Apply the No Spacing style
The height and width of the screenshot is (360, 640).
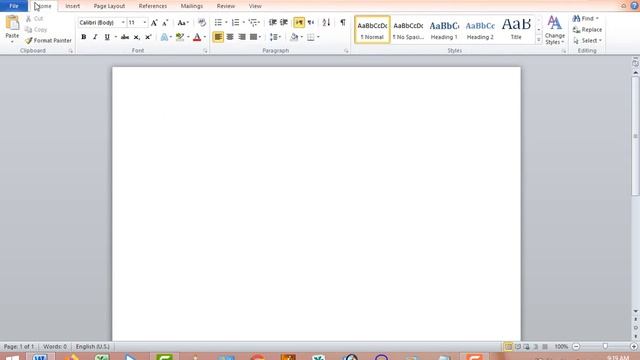[408, 30]
